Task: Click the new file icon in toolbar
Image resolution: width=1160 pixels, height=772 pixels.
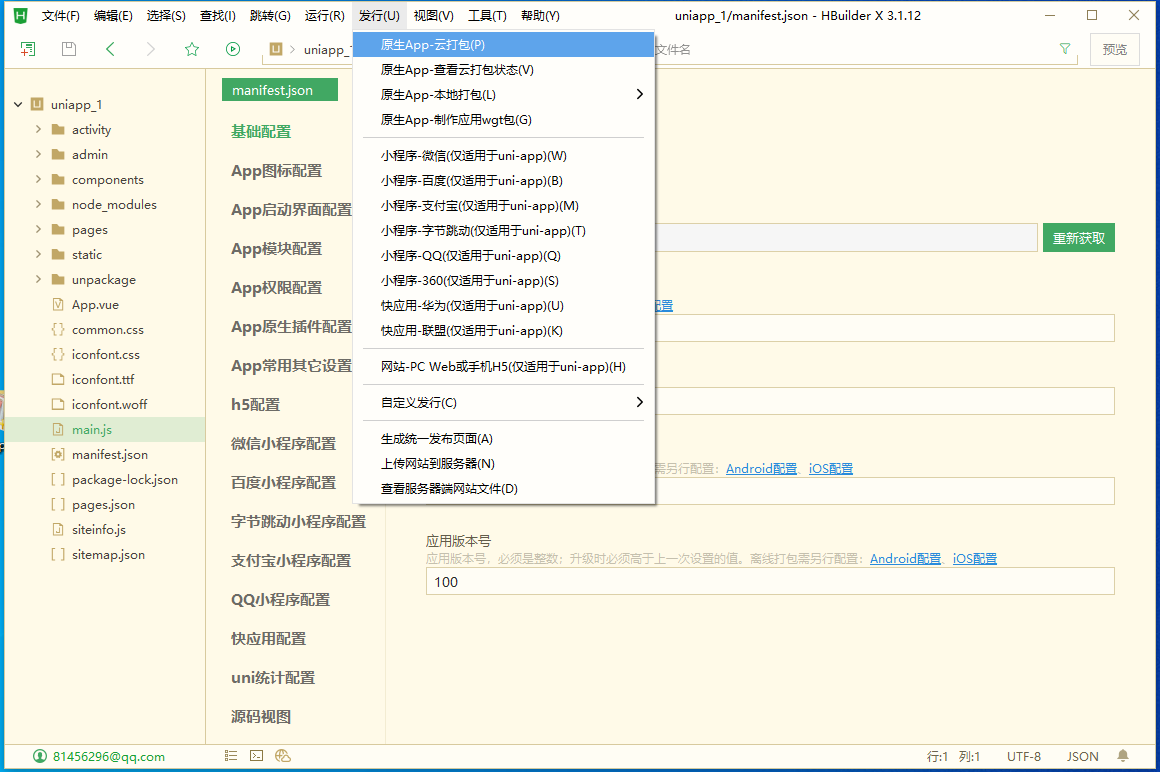Action: point(28,49)
